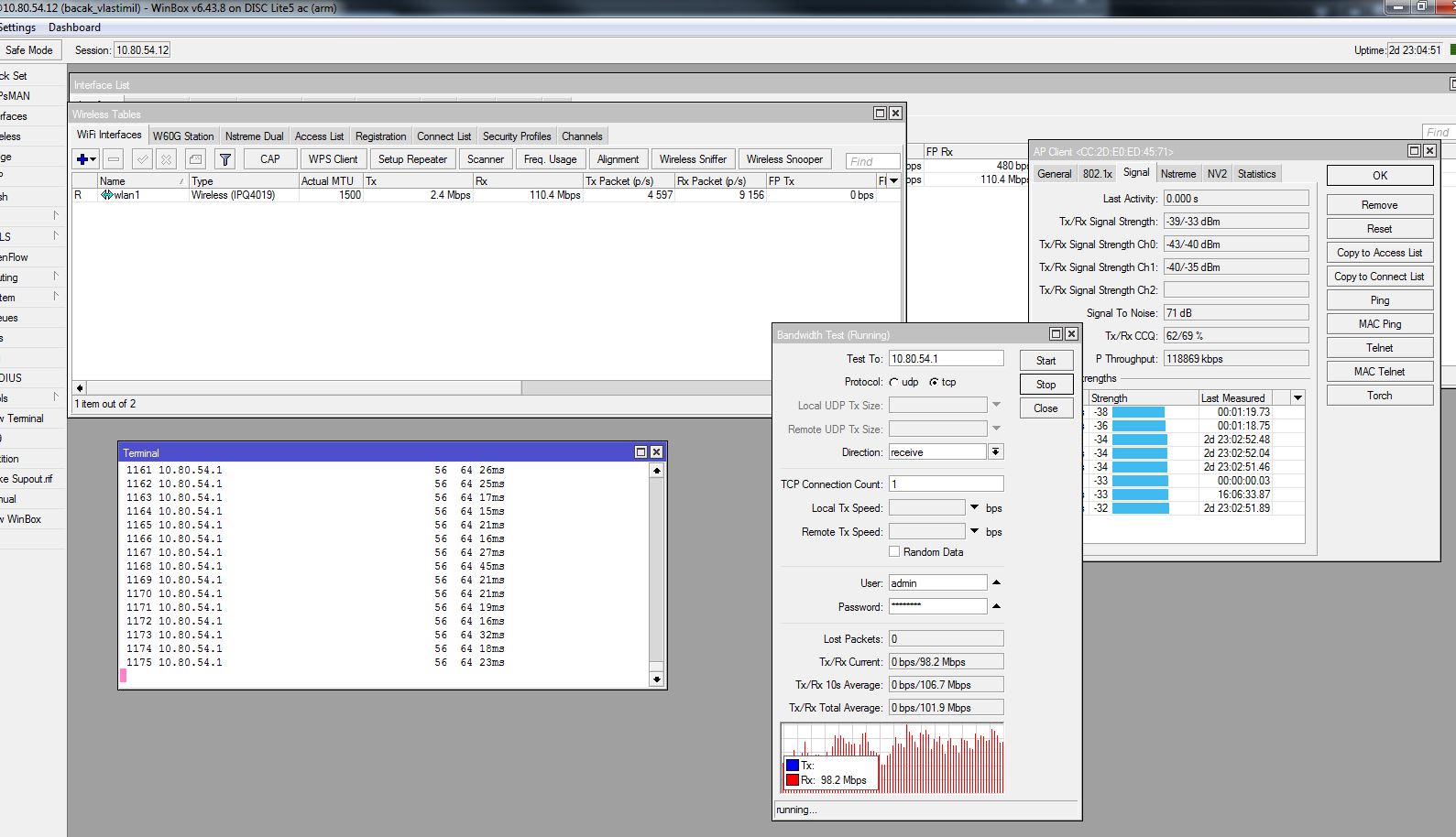Click the Scanner button
Image resolution: width=1456 pixels, height=837 pixels.
[485, 159]
